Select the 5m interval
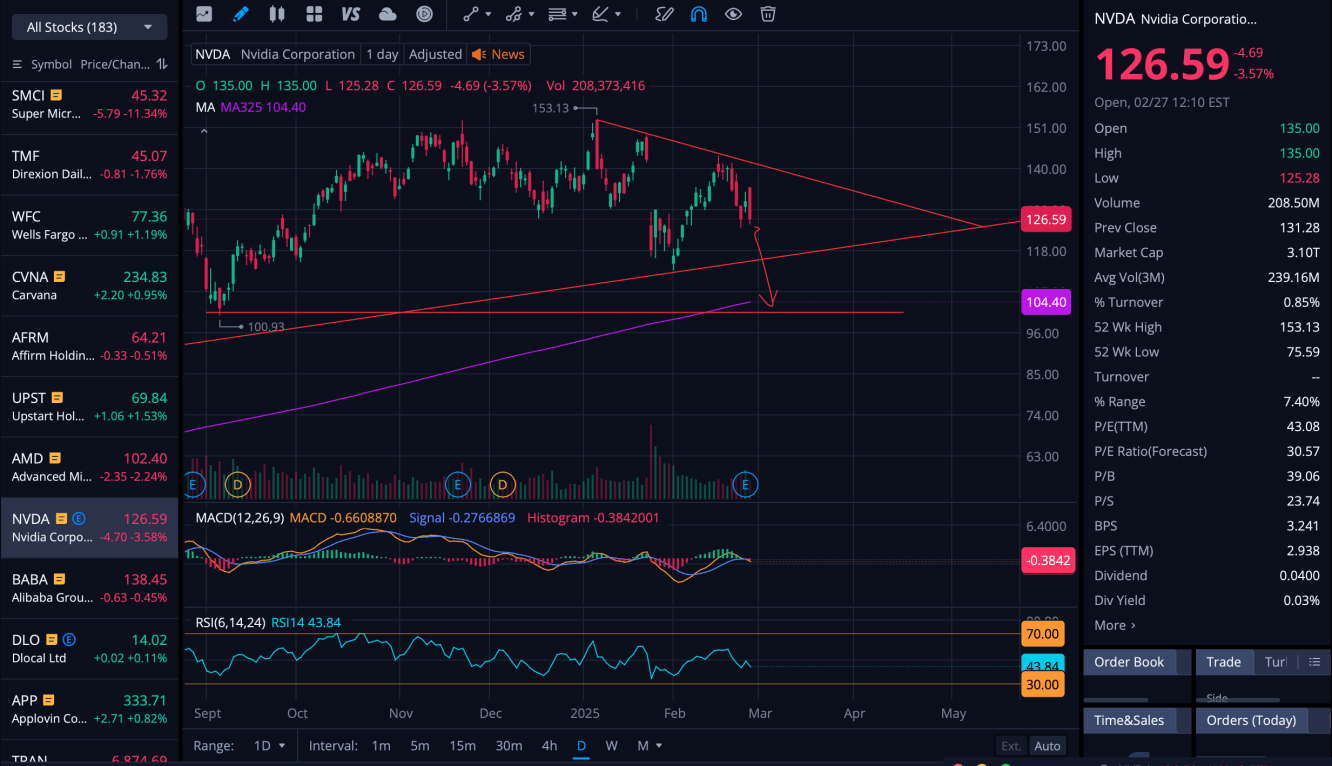1332x766 pixels. [x=420, y=745]
